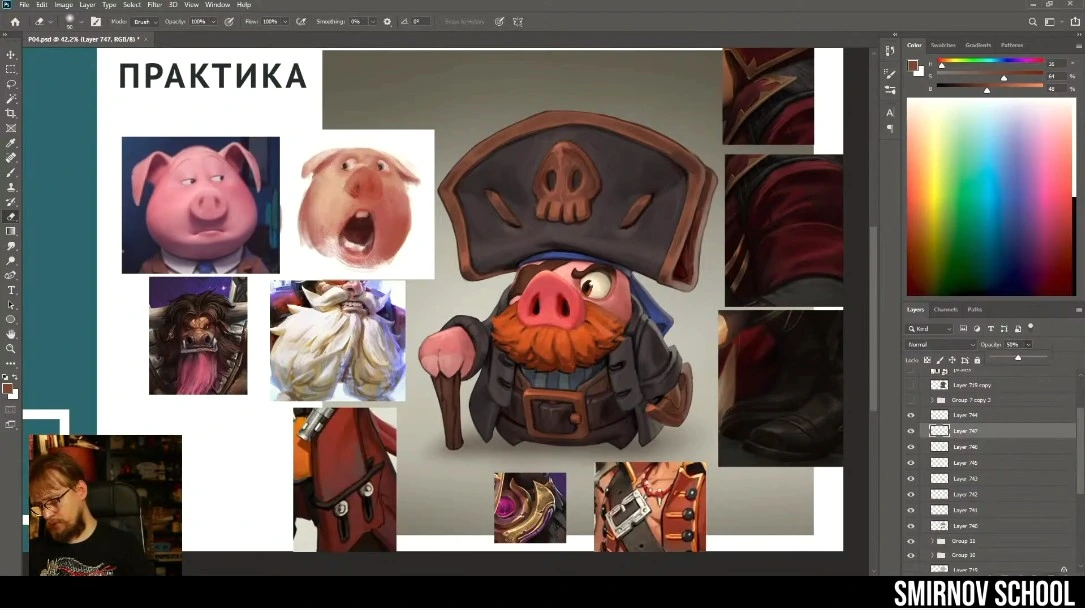Viewport: 1085px width, 610px height.
Task: Show the Layer 719 copy layer
Action: pyautogui.click(x=910, y=385)
